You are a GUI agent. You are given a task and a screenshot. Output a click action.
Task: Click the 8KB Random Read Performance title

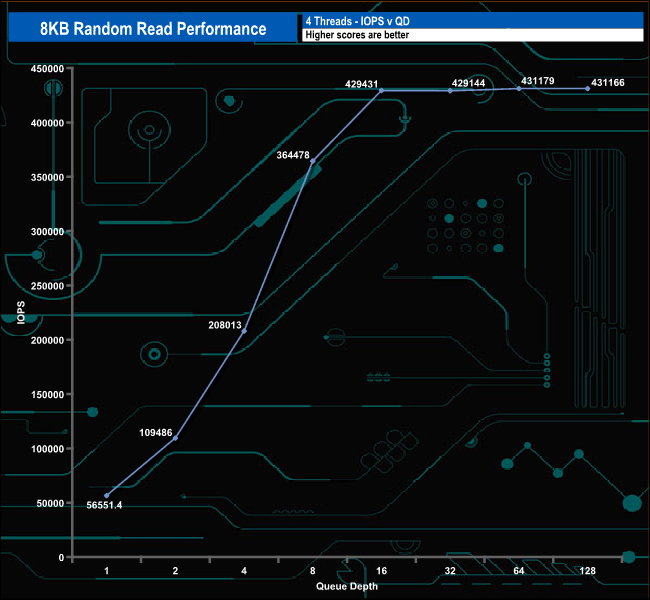tap(153, 28)
